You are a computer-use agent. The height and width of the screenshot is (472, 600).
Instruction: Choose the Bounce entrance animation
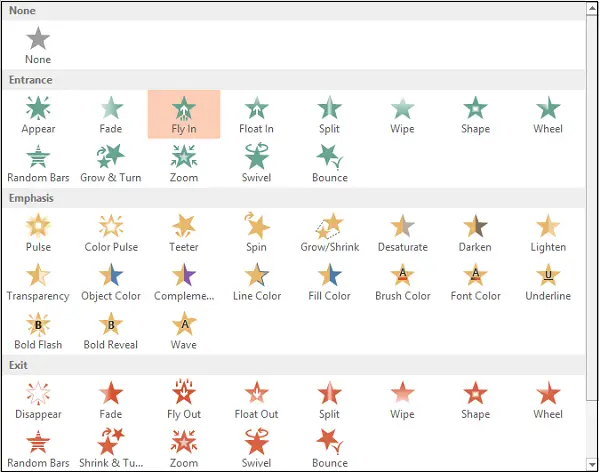329,163
